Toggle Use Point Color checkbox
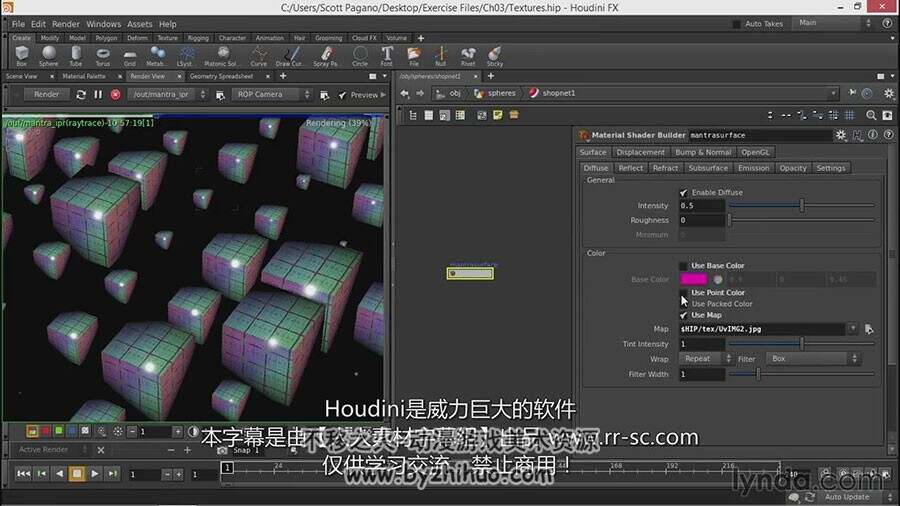This screenshot has width=900, height=506. pos(683,293)
